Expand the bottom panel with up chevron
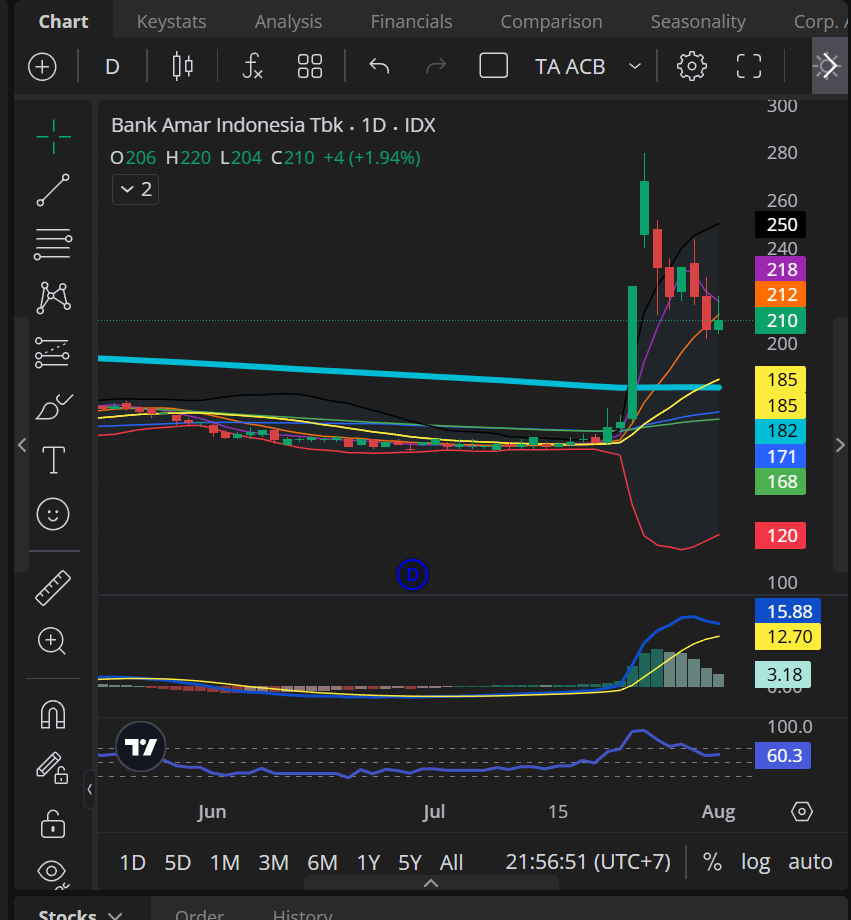 [431, 883]
